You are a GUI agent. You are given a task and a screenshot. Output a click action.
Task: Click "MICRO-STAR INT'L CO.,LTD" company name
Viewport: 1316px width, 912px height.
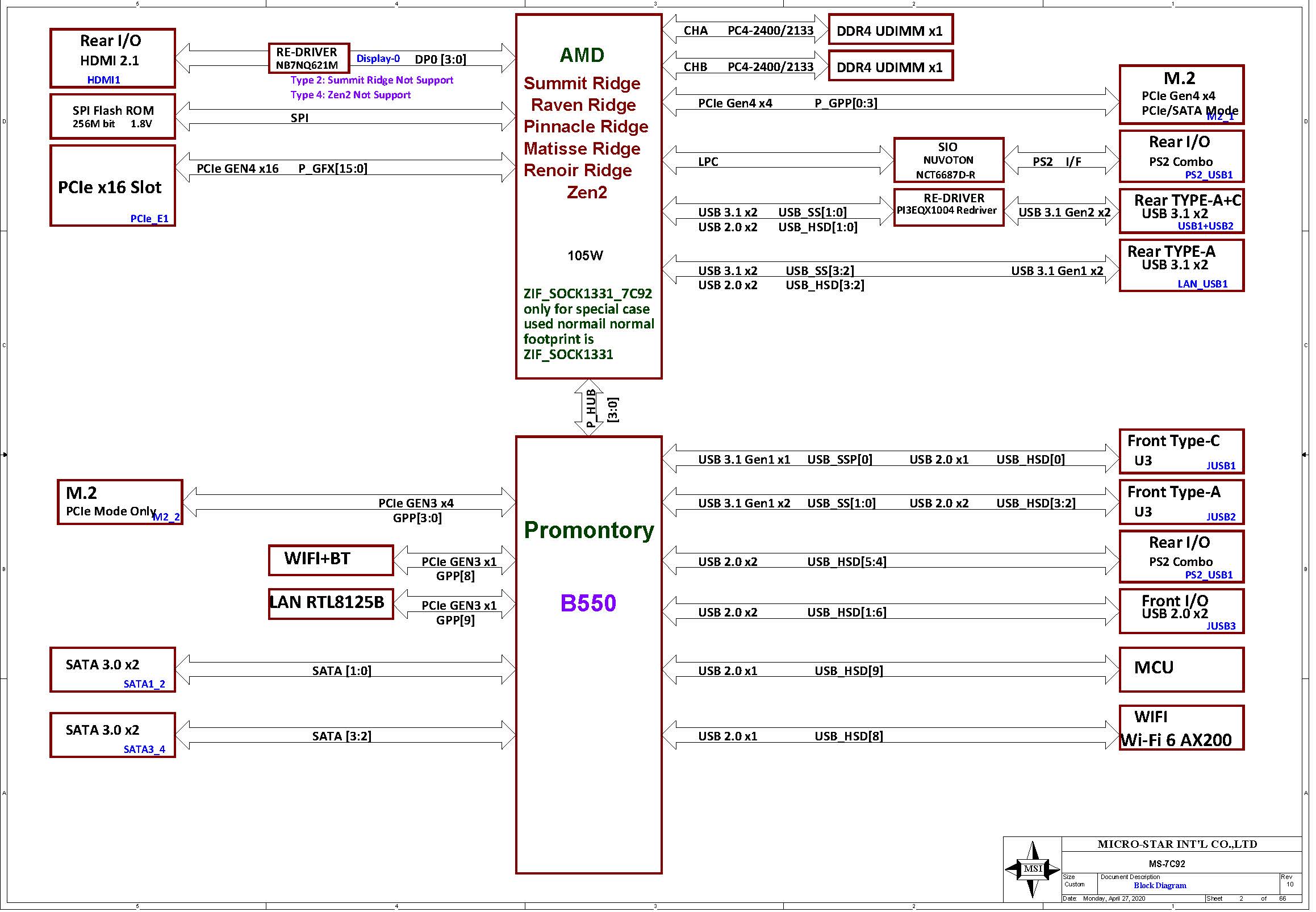click(1177, 844)
